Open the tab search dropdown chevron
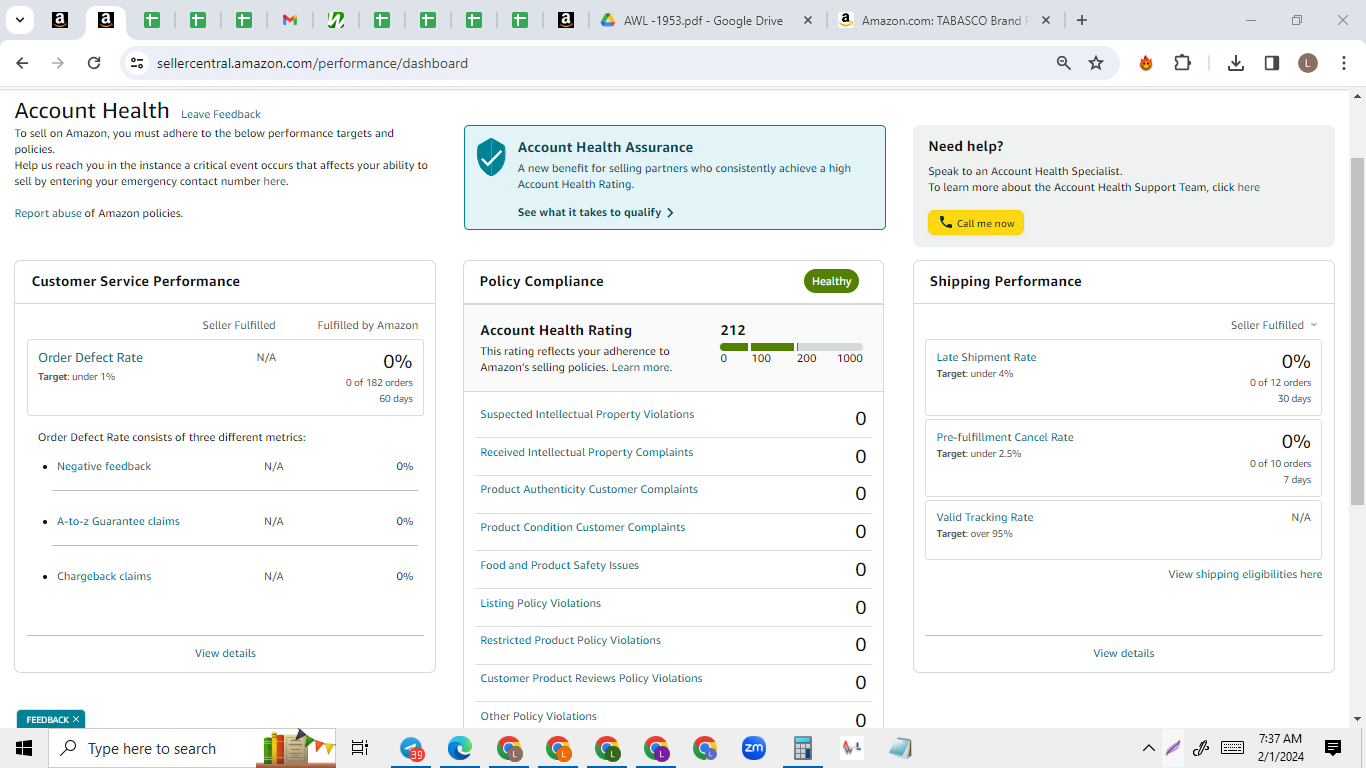Viewport: 1366px width, 768px height. point(19,20)
